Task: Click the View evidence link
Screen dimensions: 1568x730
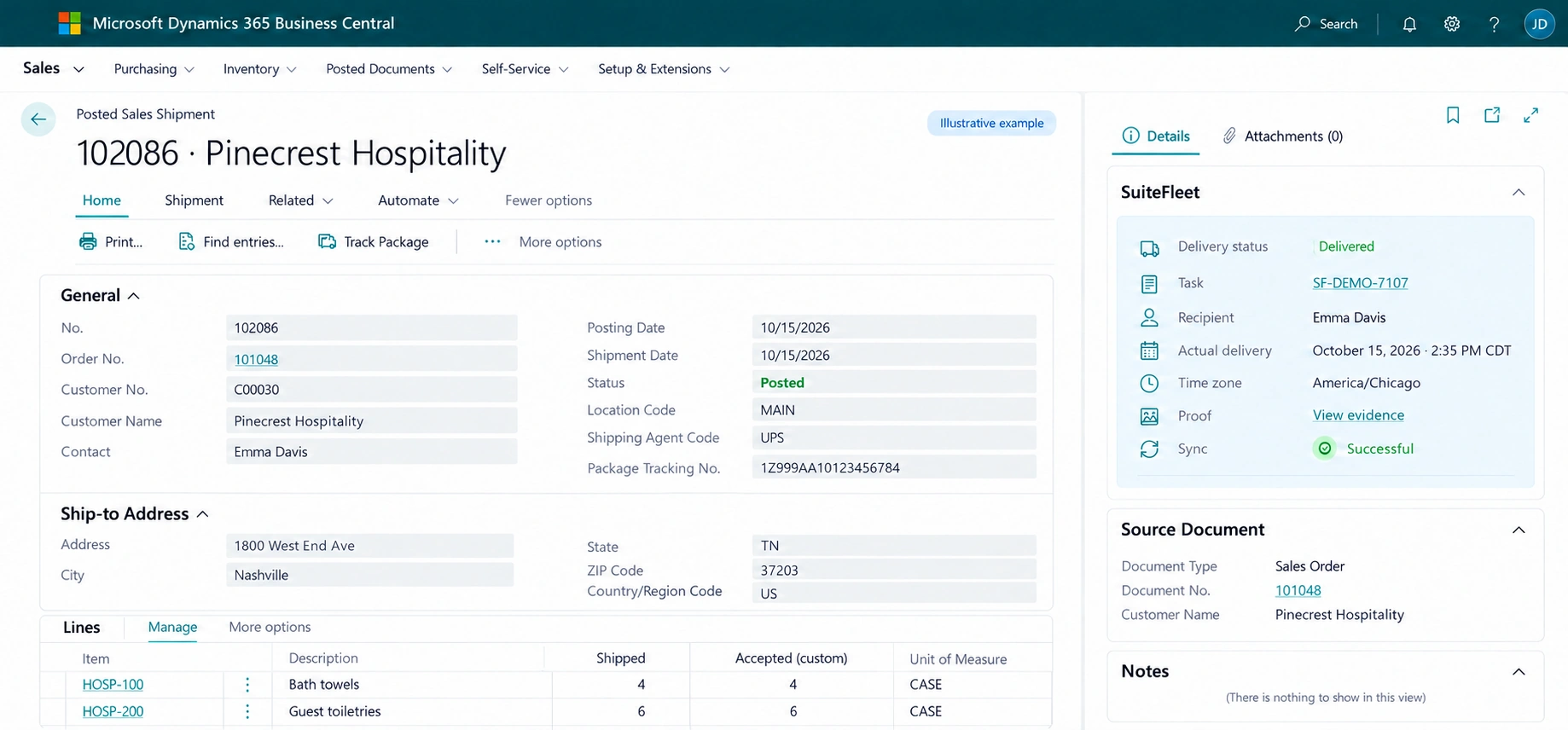Action: pyautogui.click(x=1358, y=415)
